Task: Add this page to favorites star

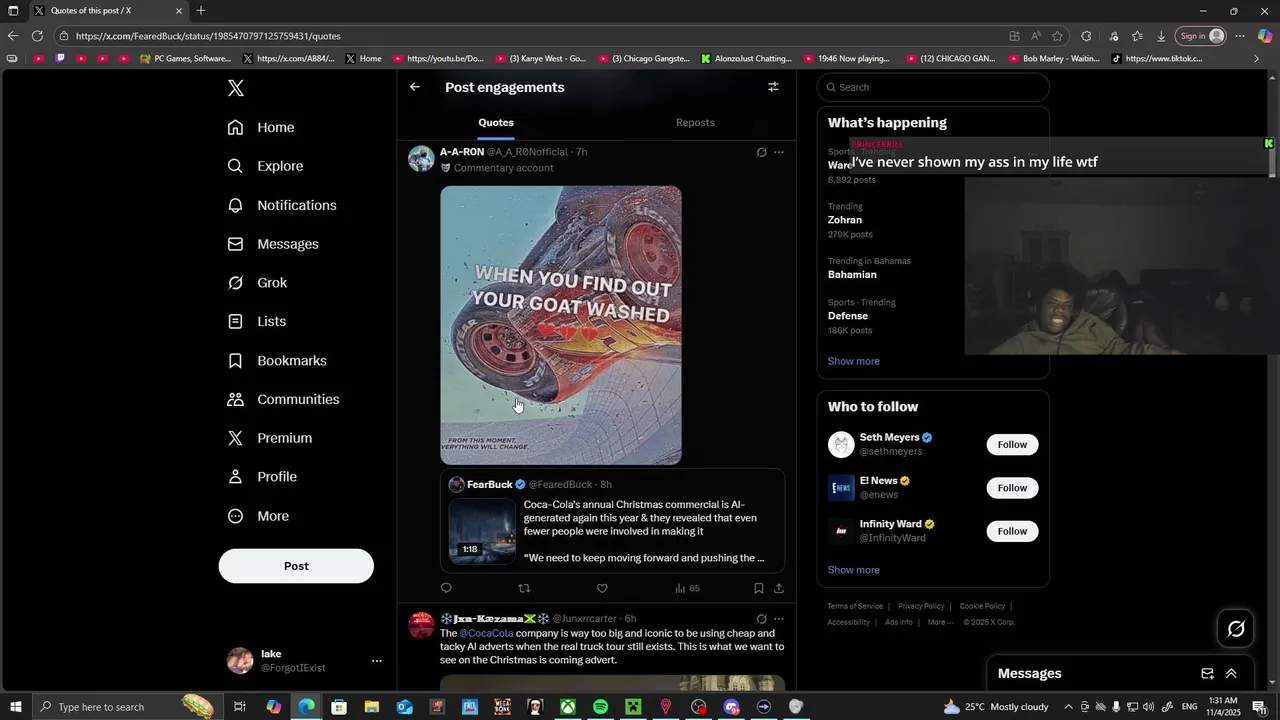Action: click(x=1057, y=36)
